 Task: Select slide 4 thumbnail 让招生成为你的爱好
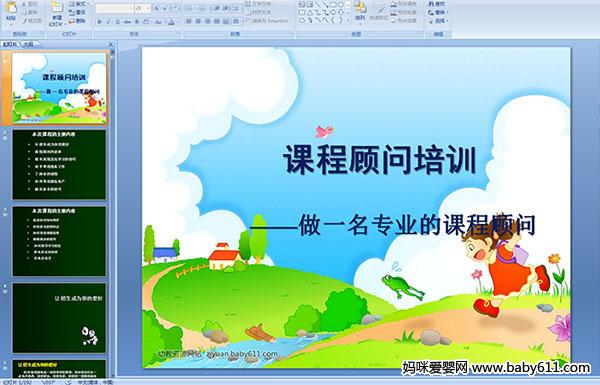[x=59, y=318]
